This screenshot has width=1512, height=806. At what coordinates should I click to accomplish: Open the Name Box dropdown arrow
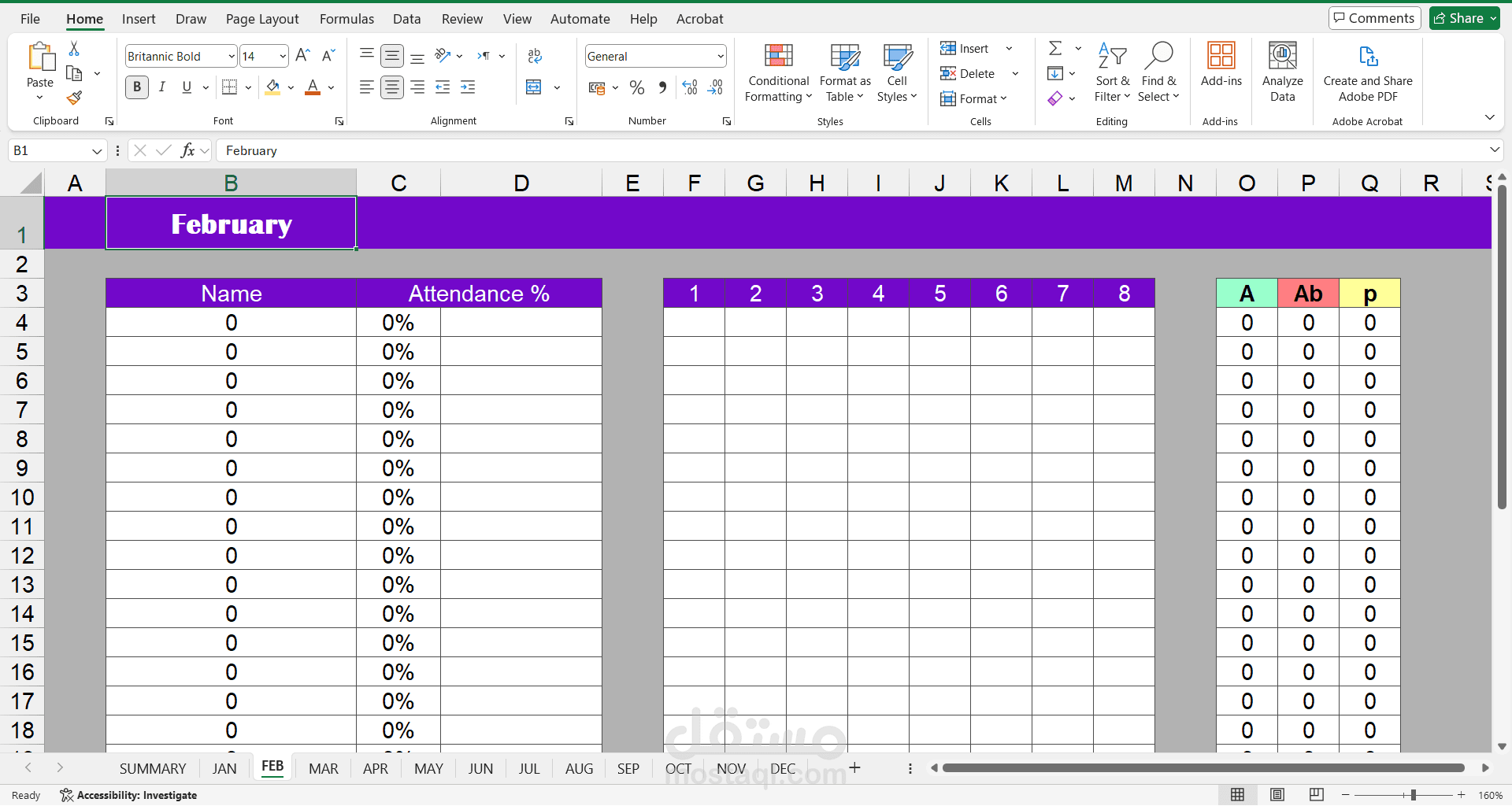[x=97, y=150]
